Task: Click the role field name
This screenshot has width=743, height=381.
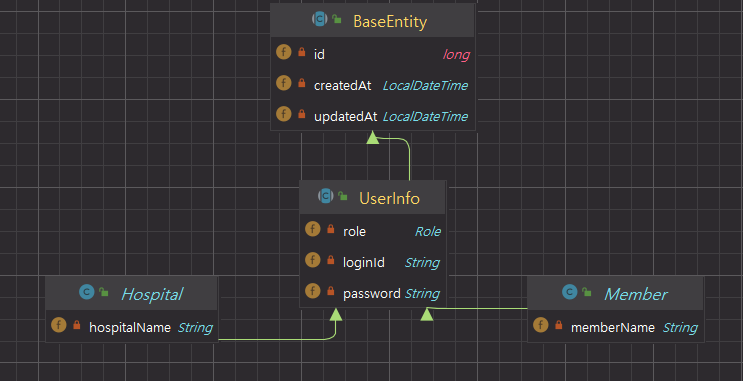Action: pos(354,232)
